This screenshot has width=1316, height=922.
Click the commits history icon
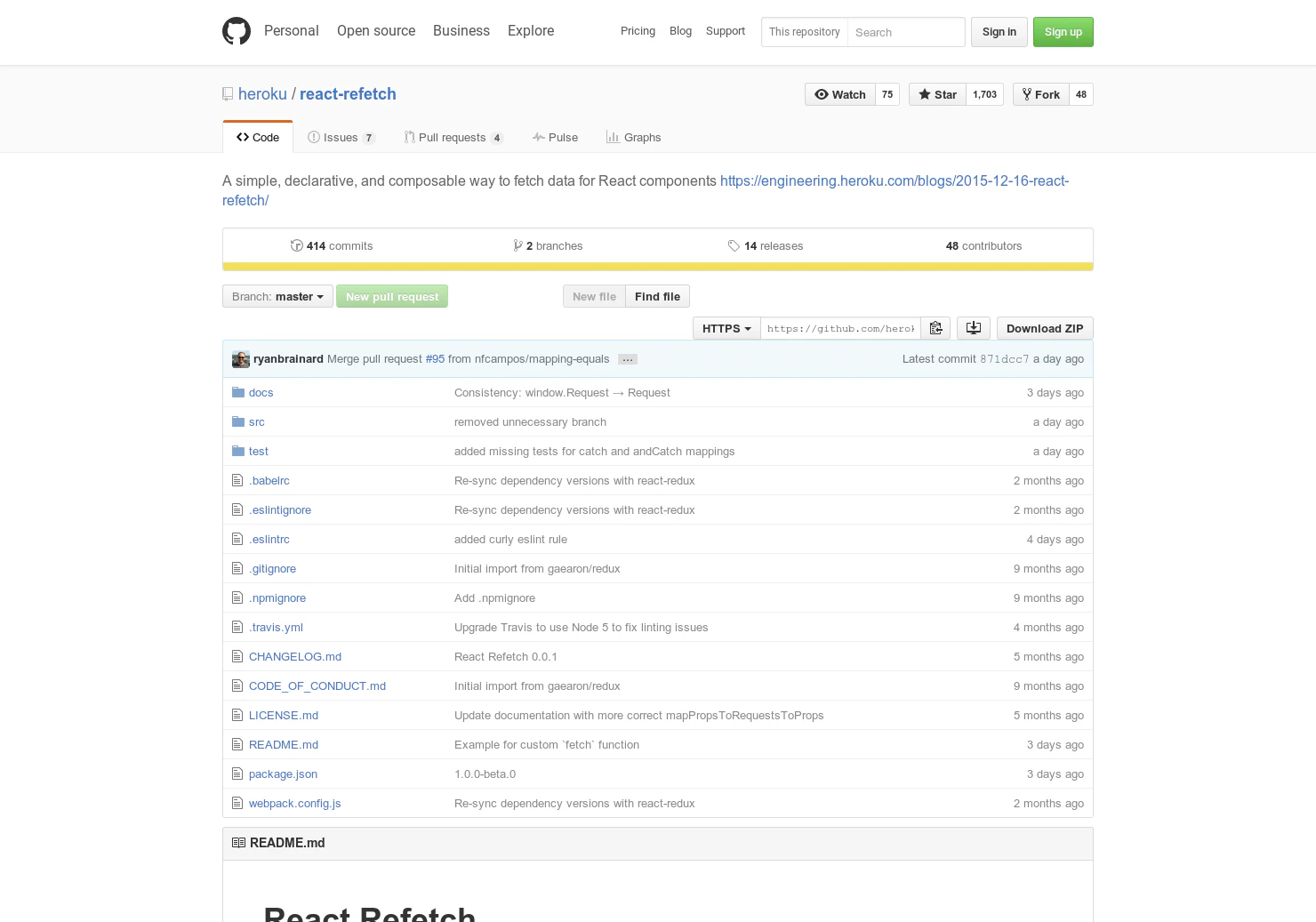(297, 245)
